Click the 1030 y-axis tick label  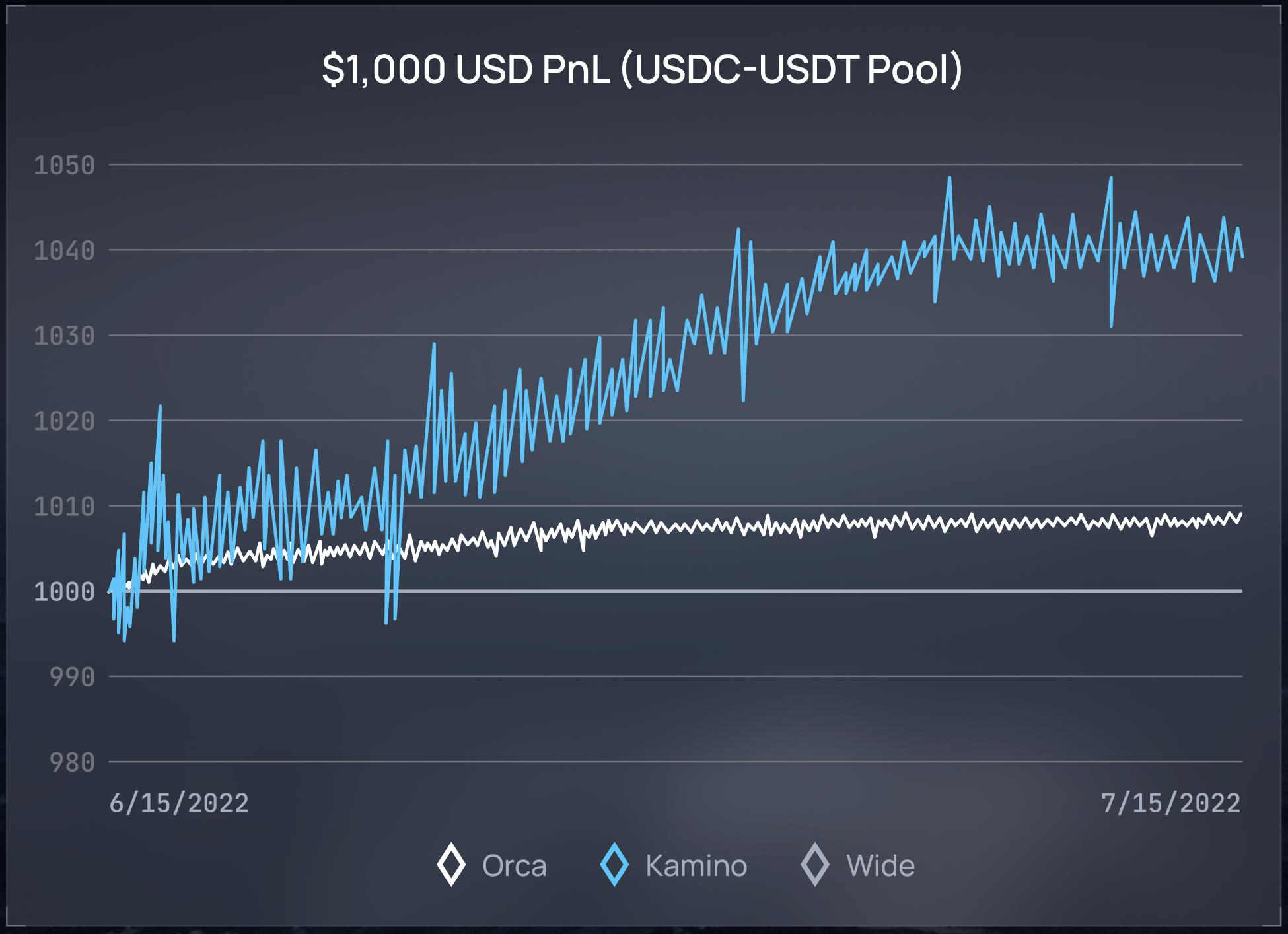point(64,336)
